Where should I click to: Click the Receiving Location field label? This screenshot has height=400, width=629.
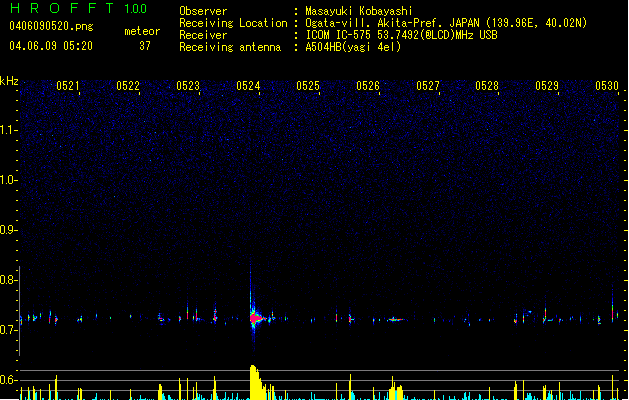pyautogui.click(x=233, y=23)
